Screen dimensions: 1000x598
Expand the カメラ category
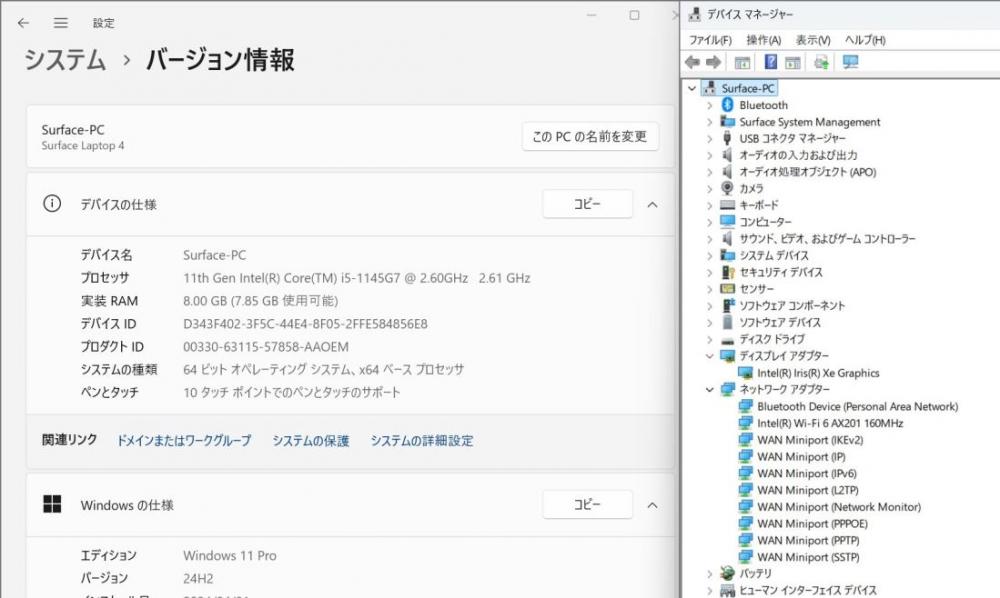point(710,189)
